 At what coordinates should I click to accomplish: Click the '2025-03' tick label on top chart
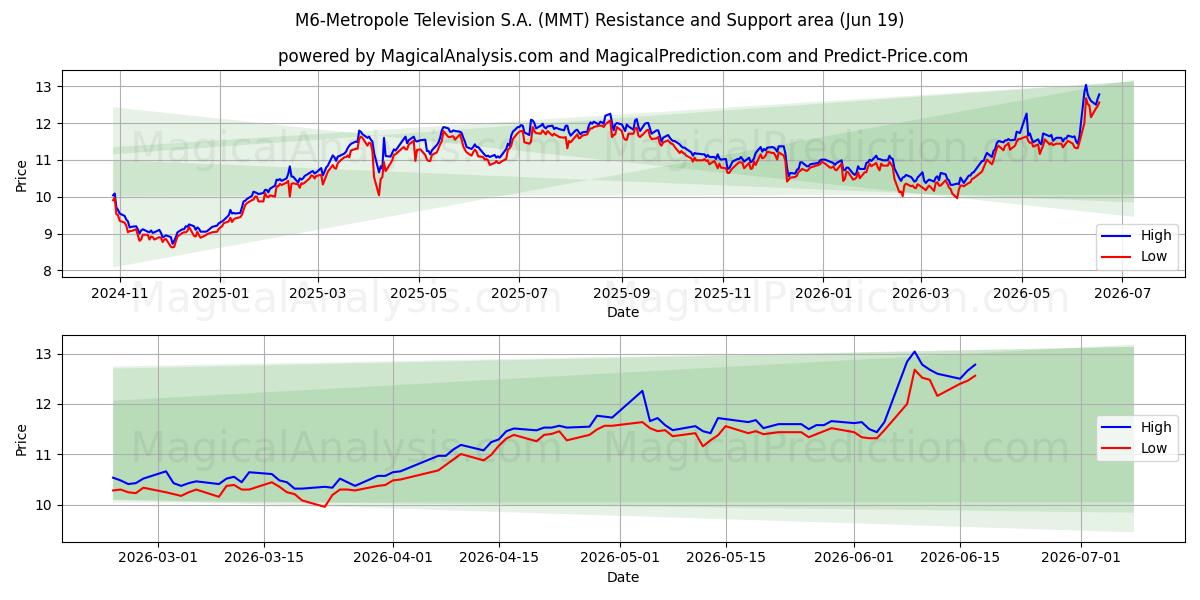pyautogui.click(x=318, y=294)
